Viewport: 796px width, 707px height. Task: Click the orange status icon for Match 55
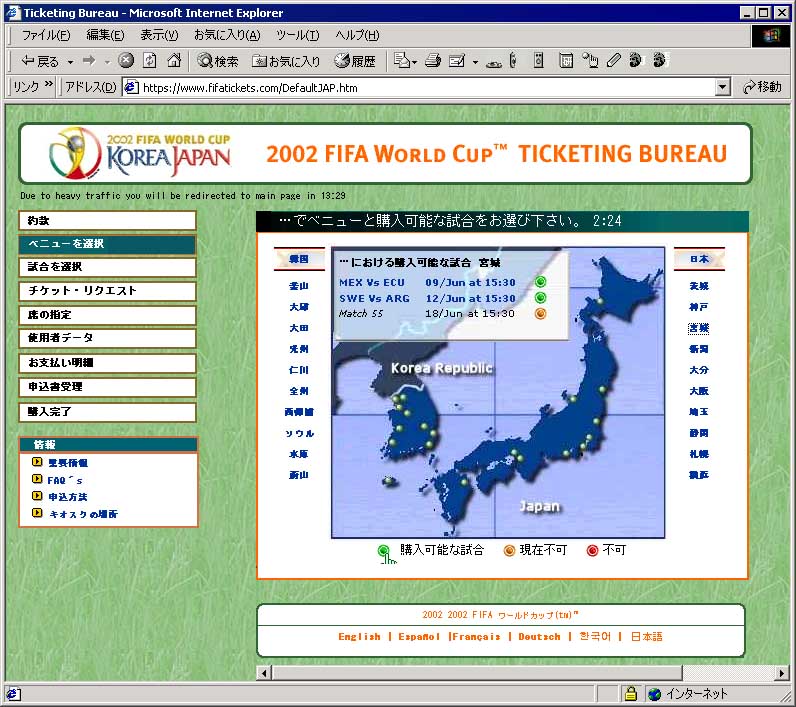540,313
